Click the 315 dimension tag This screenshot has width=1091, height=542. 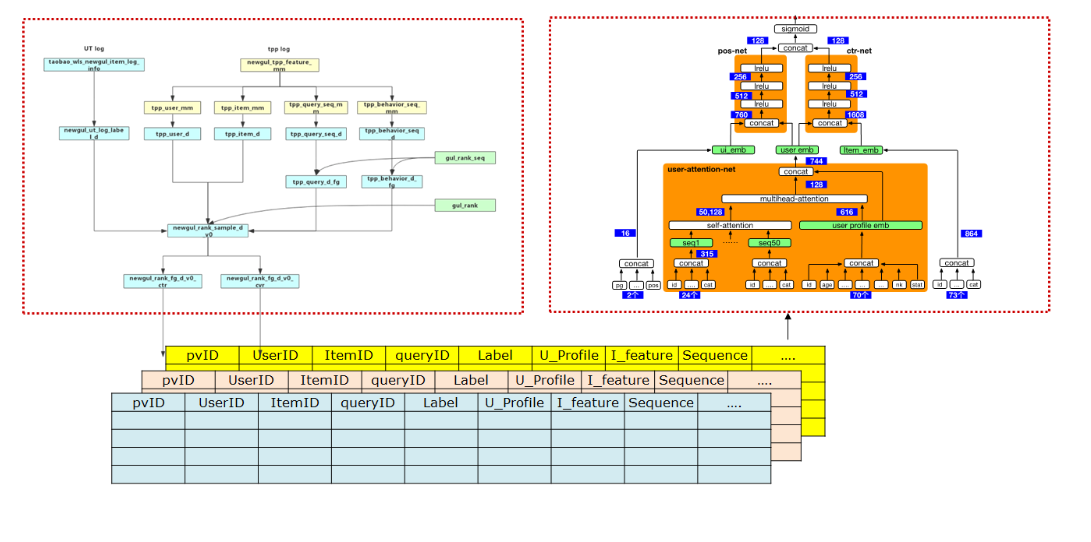point(706,253)
